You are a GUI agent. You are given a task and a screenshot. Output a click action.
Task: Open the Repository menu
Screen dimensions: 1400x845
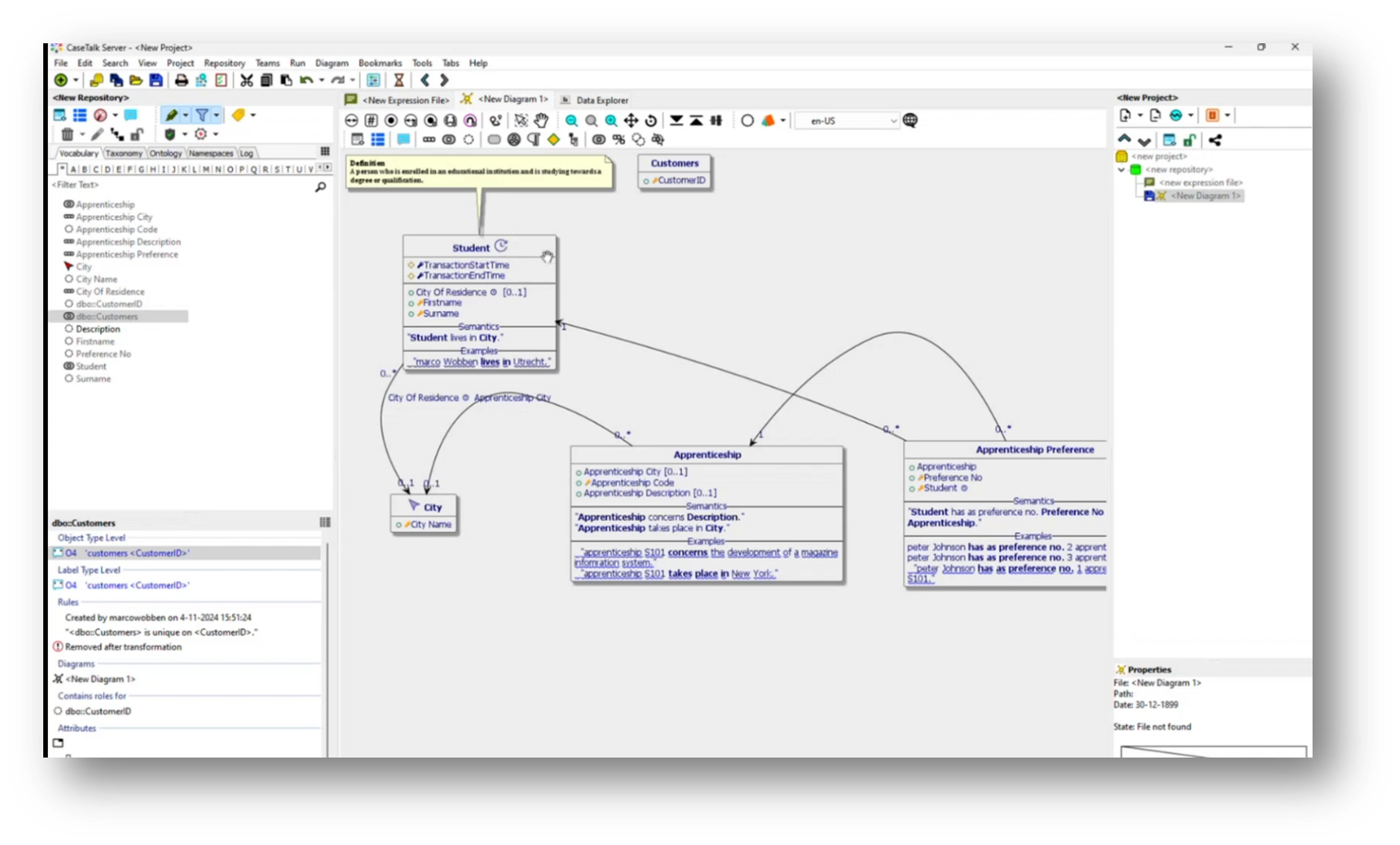pyautogui.click(x=225, y=64)
